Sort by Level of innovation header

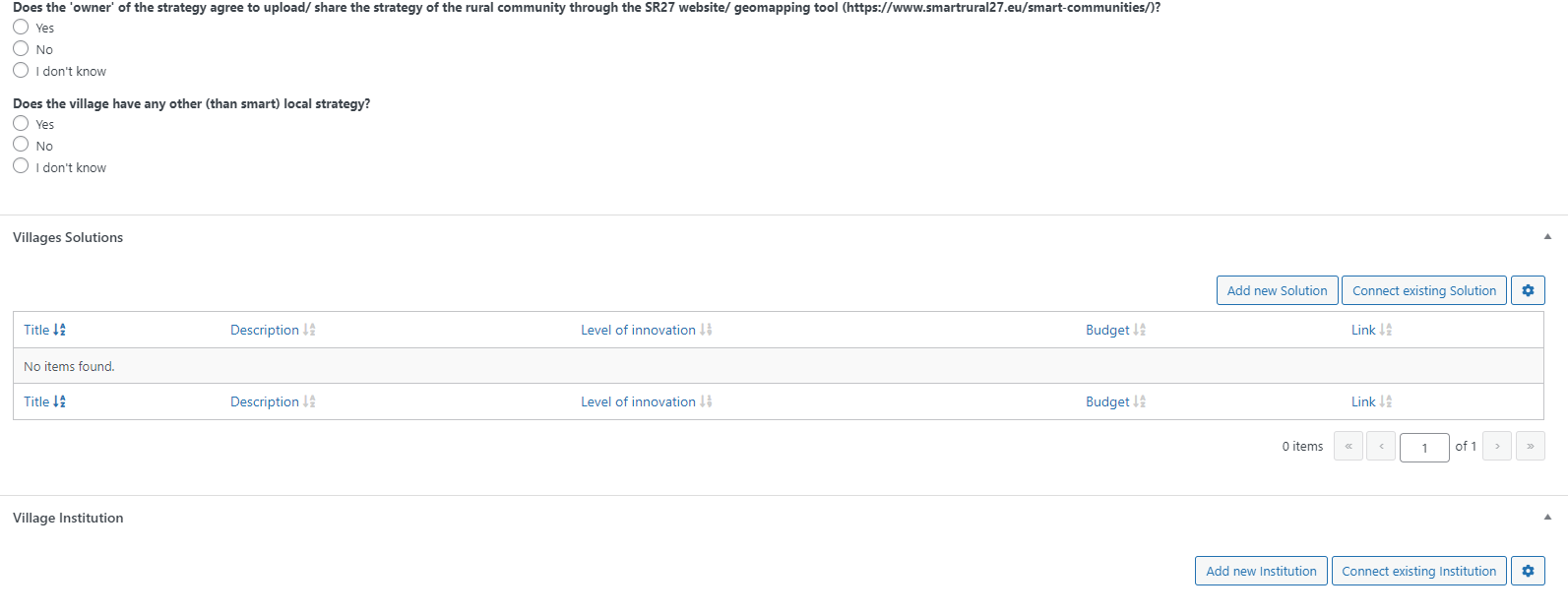tap(646, 330)
